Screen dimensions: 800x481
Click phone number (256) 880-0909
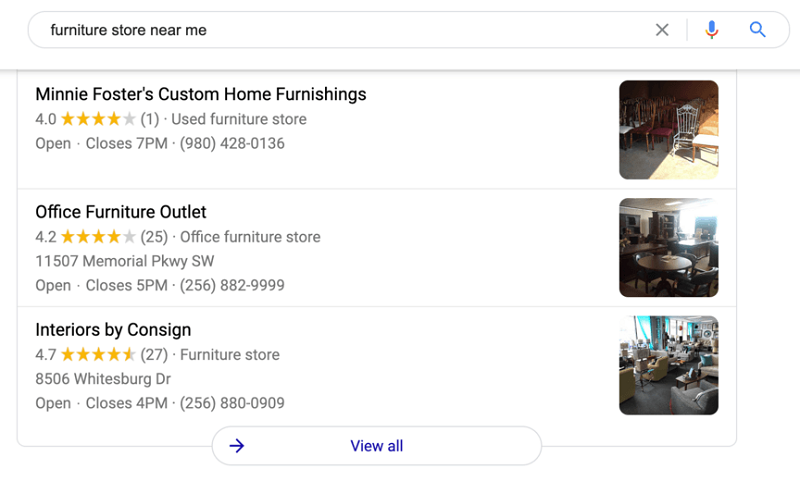click(232, 403)
